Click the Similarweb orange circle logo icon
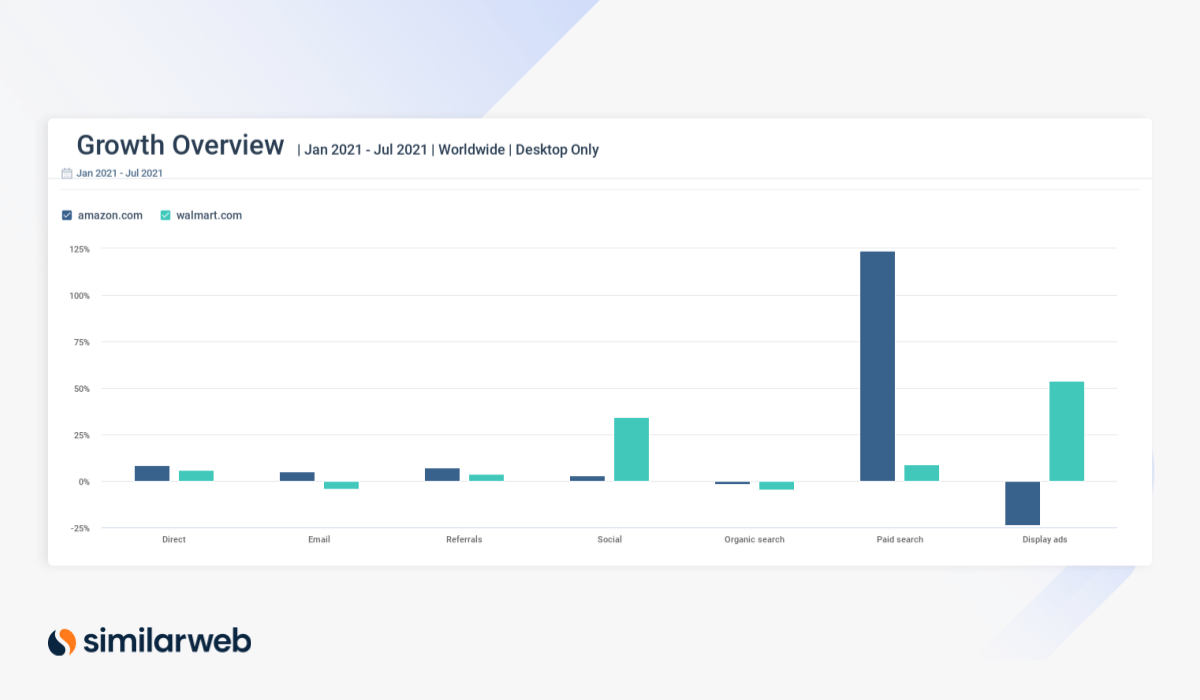Image resolution: width=1200 pixels, height=700 pixels. (x=62, y=641)
